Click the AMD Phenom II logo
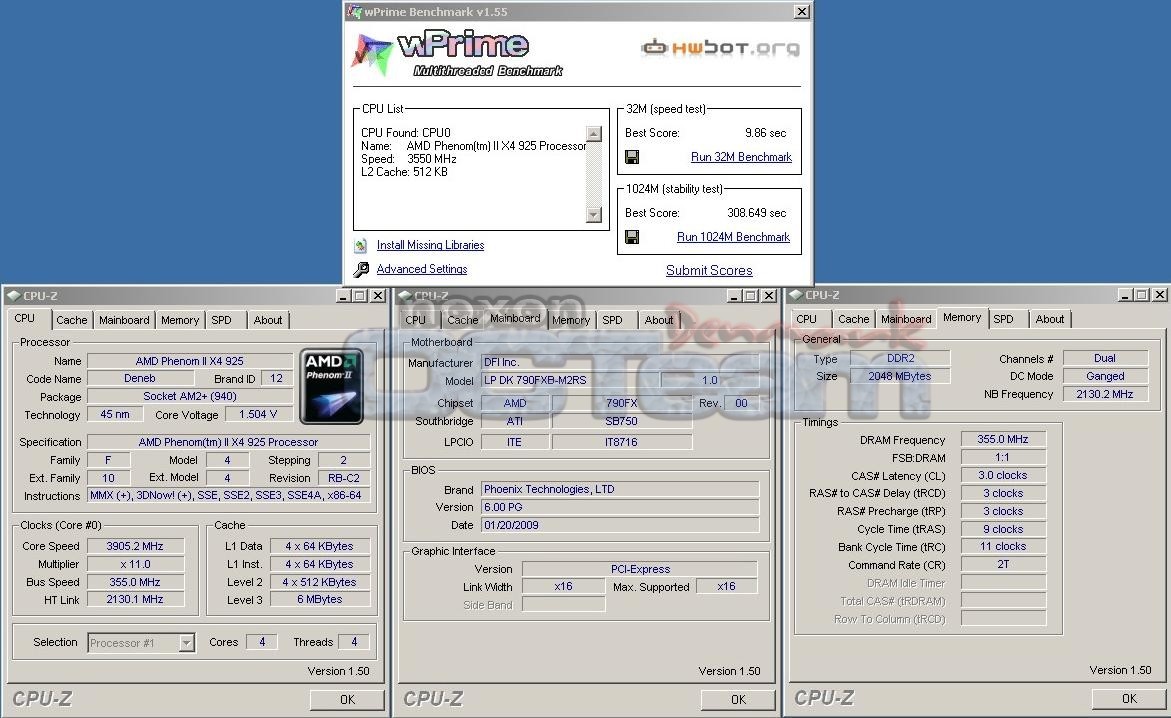The image size is (1171, 718). pos(332,386)
